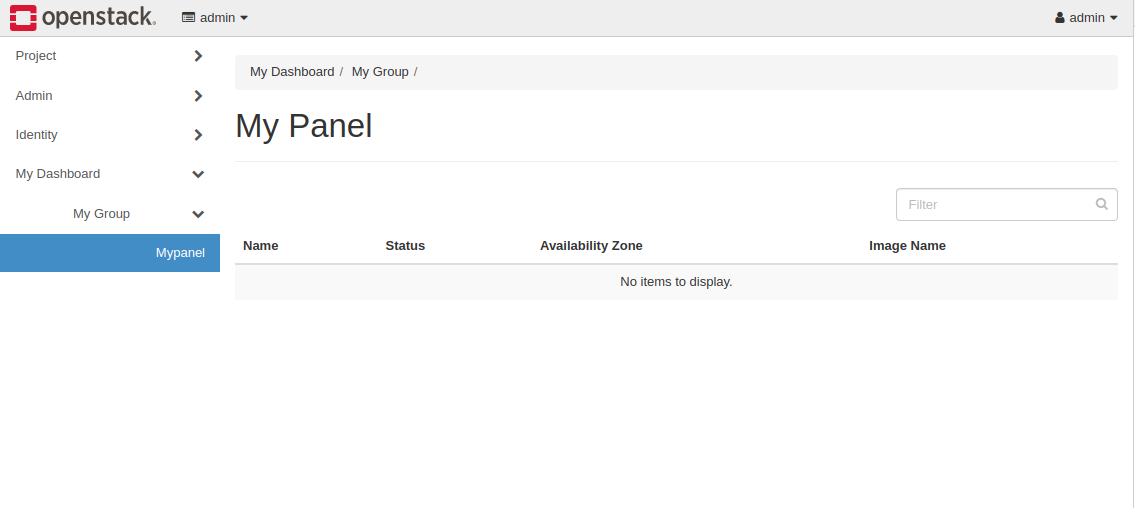Screen dimensions: 1135x508
Task: Collapse the My Group chevron
Action: click(x=198, y=214)
